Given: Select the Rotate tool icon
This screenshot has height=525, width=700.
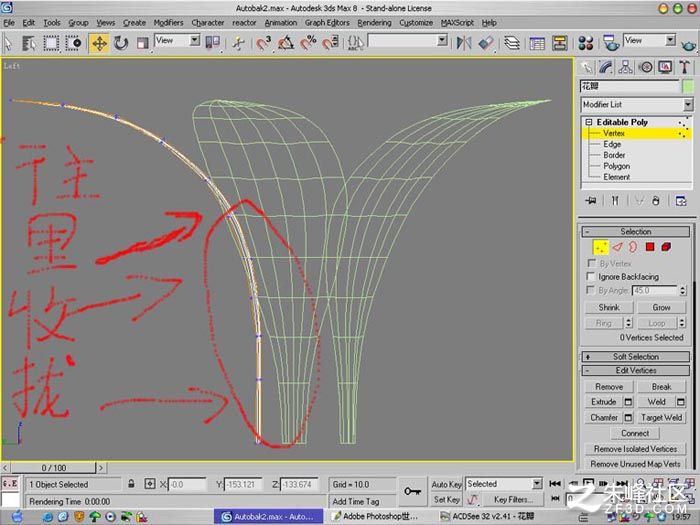Looking at the screenshot, I should coord(121,43).
